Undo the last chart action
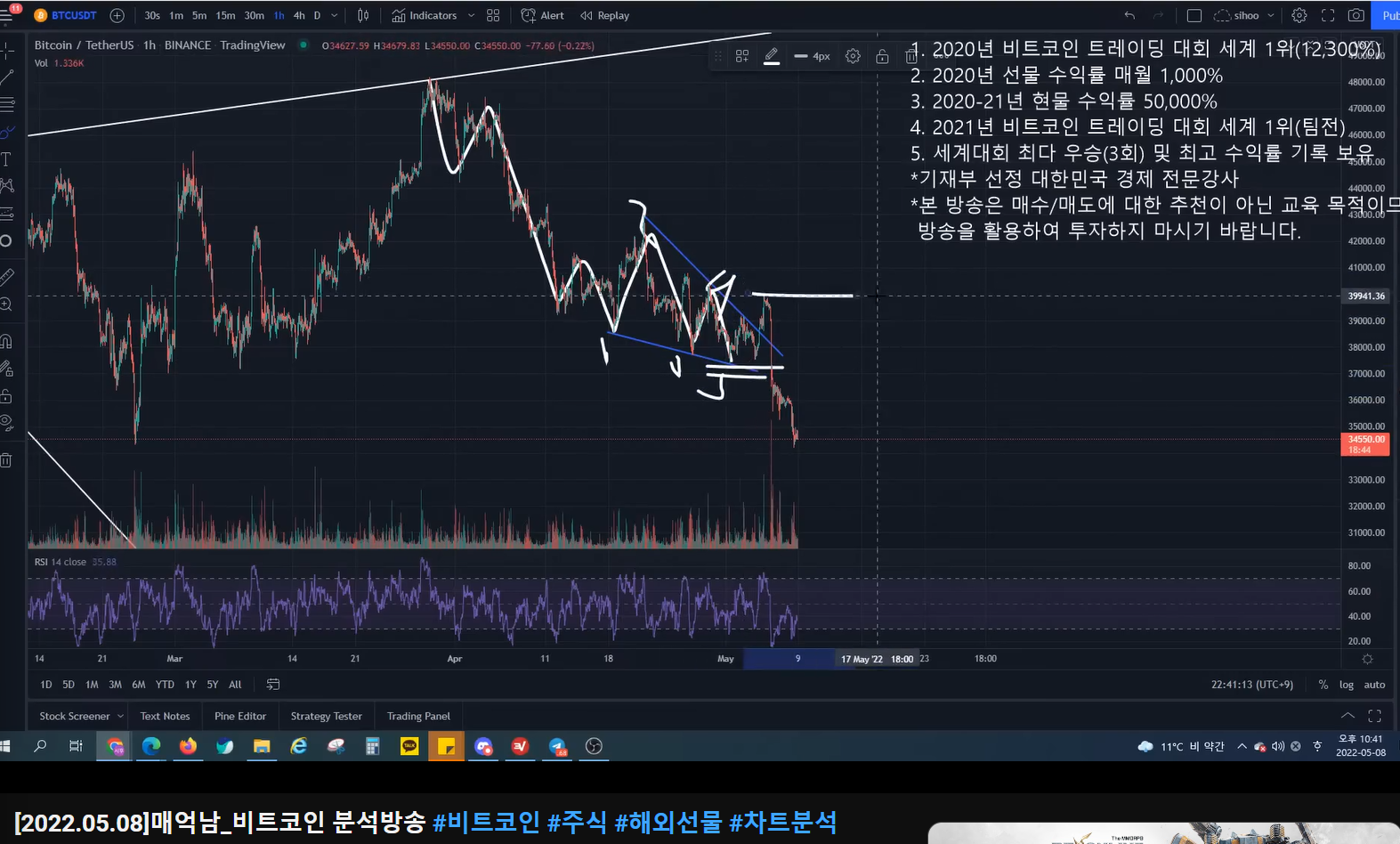The height and width of the screenshot is (844, 1400). click(x=1129, y=15)
